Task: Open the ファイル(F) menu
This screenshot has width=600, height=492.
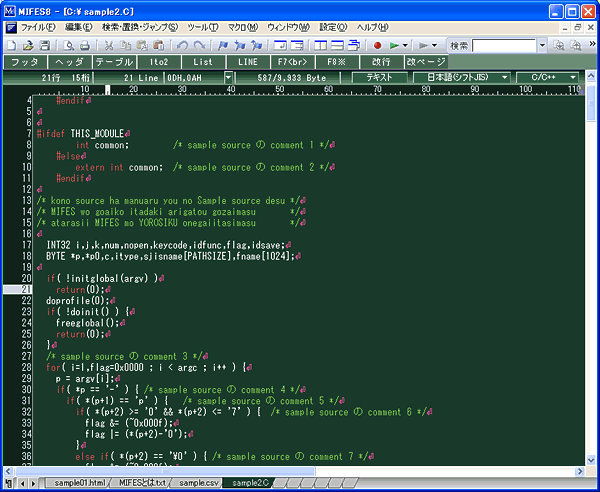Action: (38, 27)
